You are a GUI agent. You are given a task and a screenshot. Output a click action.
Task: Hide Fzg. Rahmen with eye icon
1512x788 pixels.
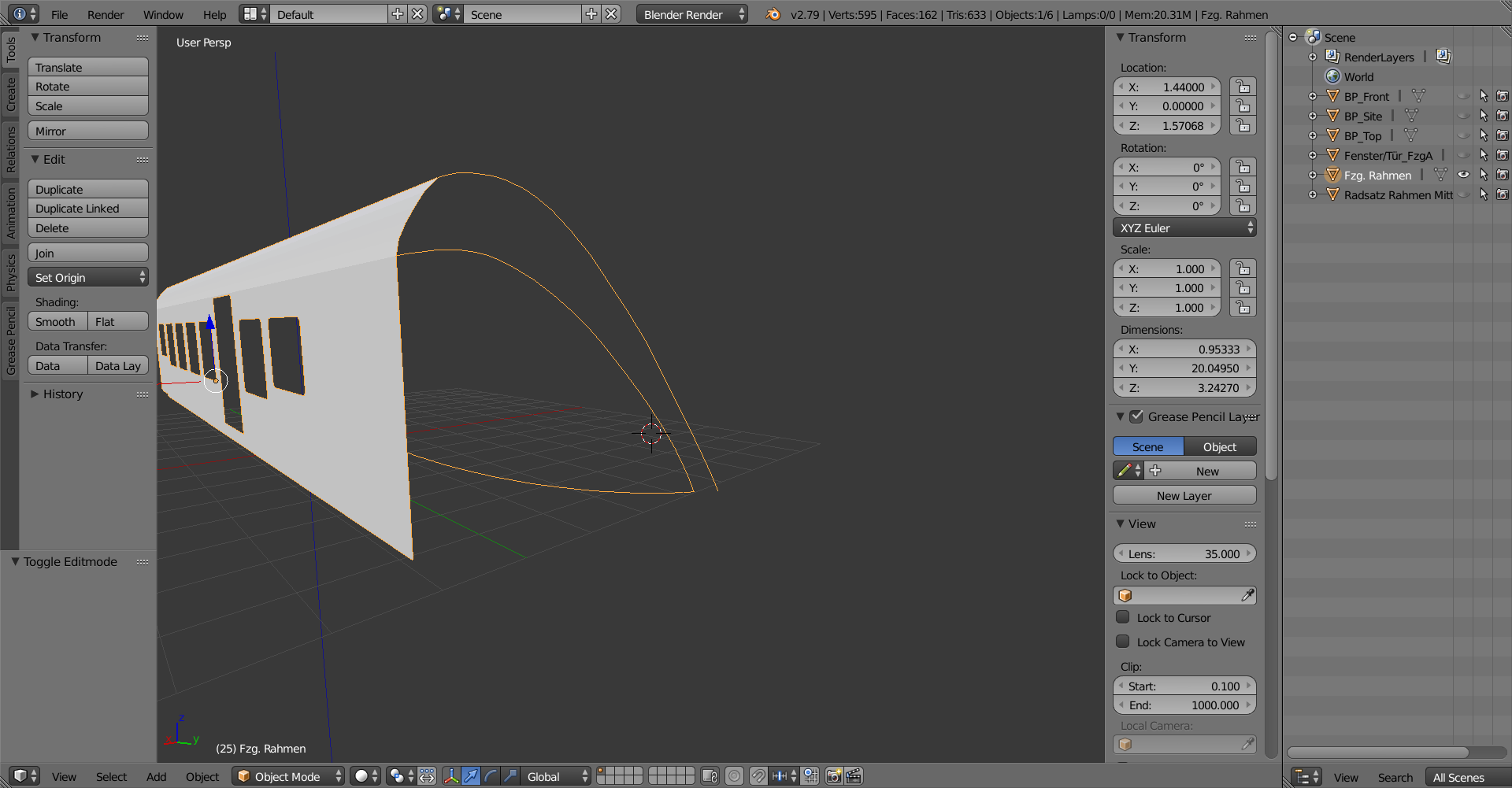(1463, 175)
